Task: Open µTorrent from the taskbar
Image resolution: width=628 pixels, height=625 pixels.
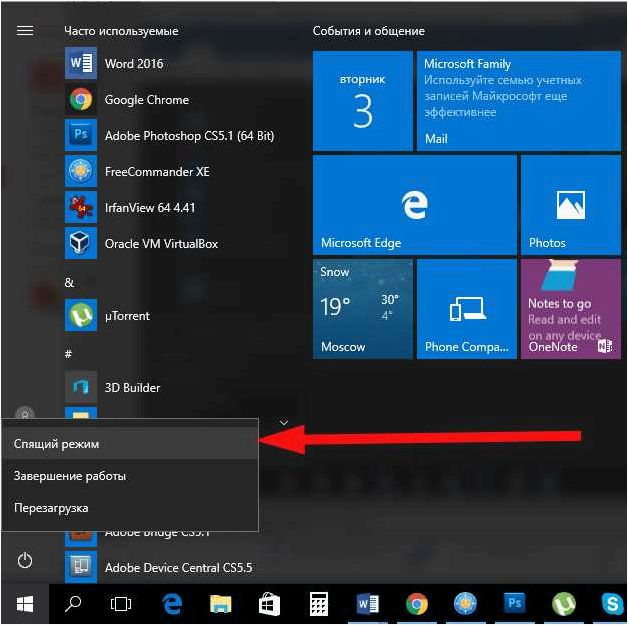Action: (564, 604)
